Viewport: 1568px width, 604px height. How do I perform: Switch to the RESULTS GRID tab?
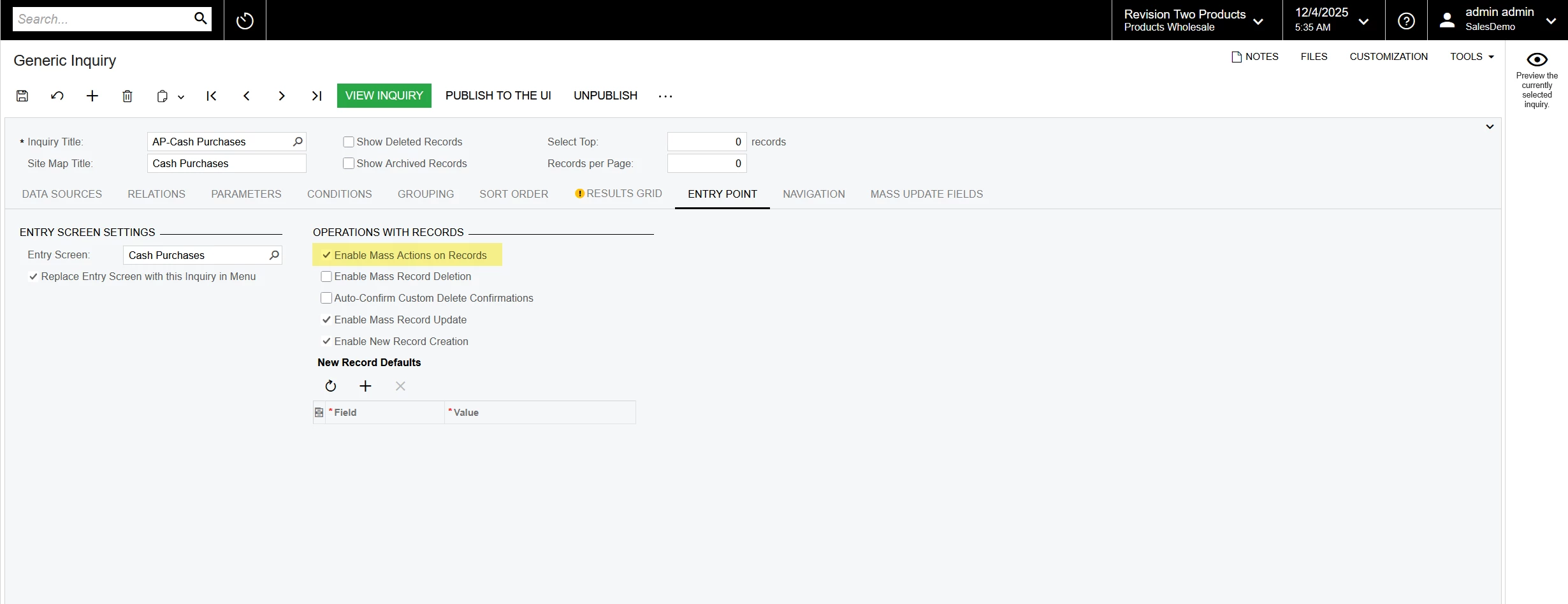point(618,194)
